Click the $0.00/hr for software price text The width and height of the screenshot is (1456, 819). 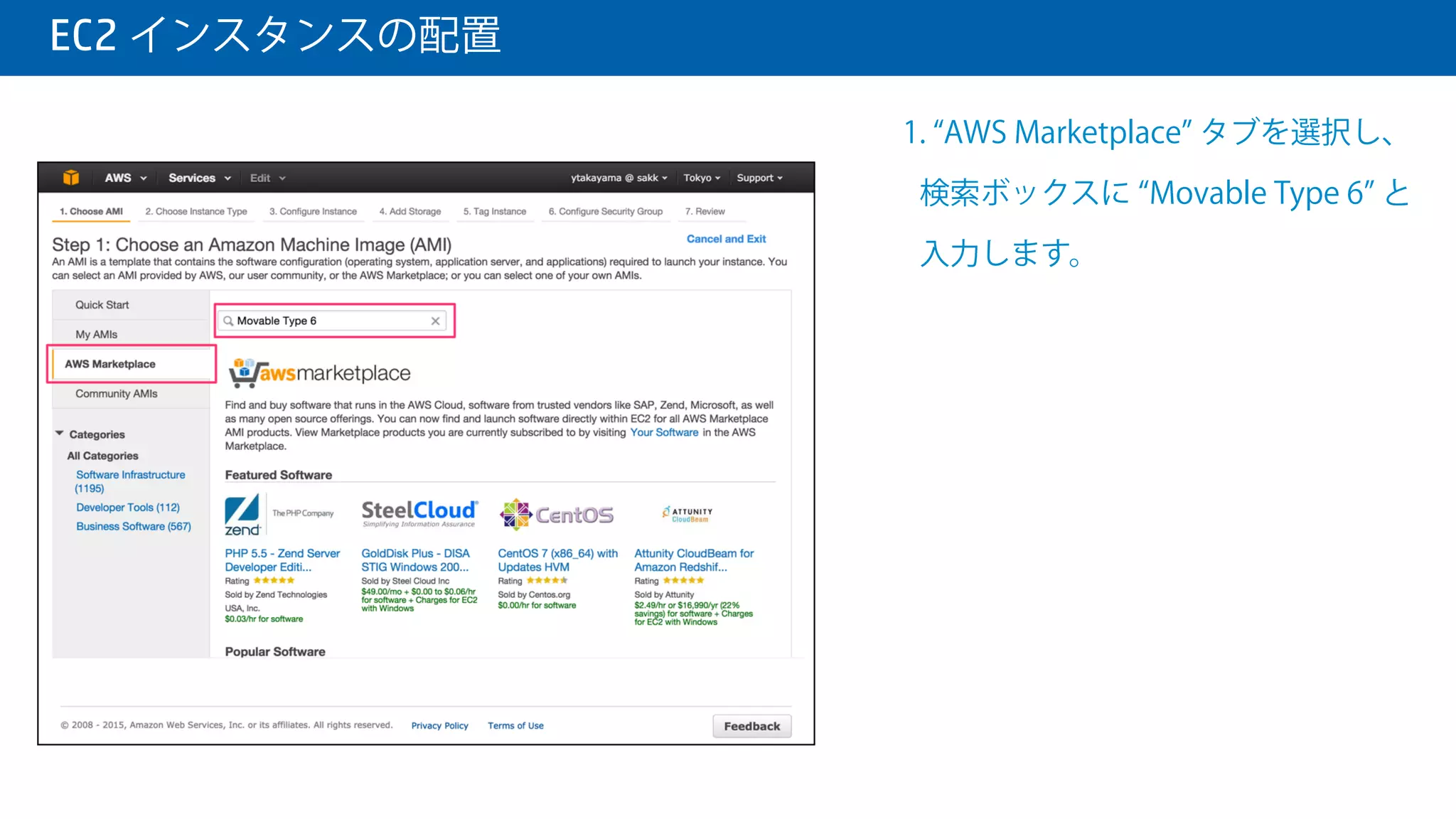(x=537, y=606)
